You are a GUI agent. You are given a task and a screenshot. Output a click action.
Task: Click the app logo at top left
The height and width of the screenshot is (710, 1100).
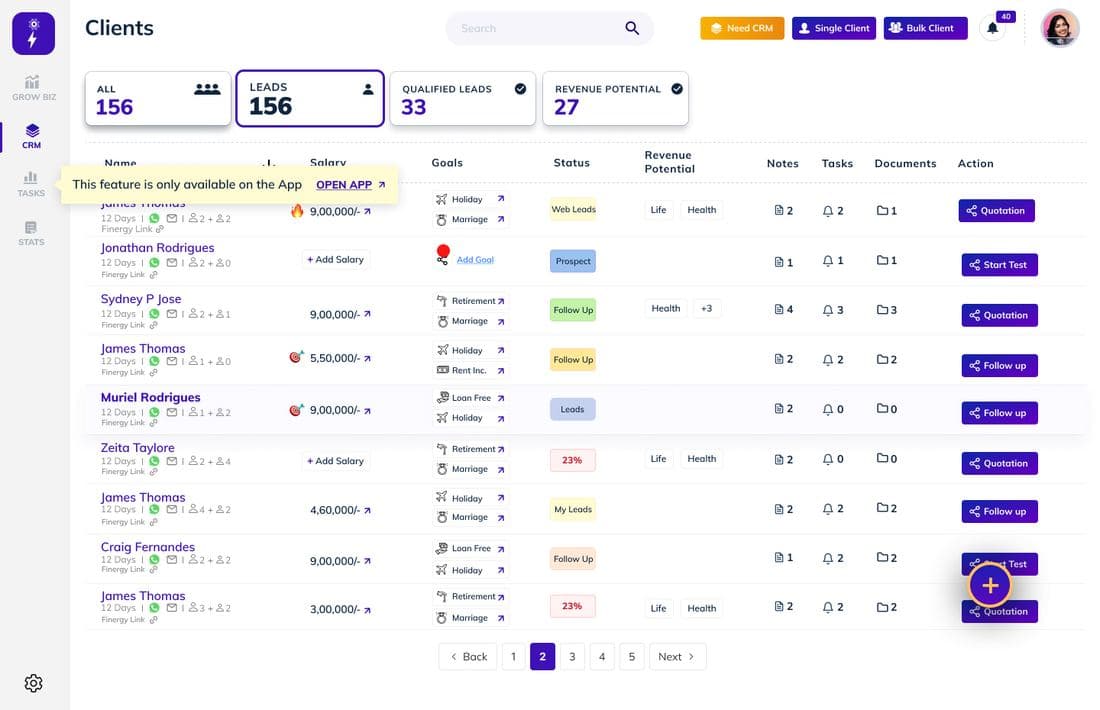(33, 33)
